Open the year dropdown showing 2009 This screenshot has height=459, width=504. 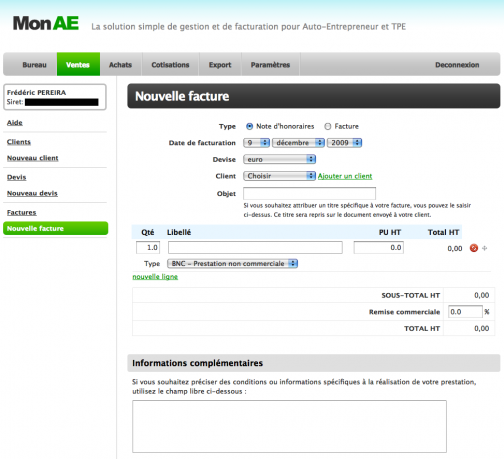pos(344,143)
